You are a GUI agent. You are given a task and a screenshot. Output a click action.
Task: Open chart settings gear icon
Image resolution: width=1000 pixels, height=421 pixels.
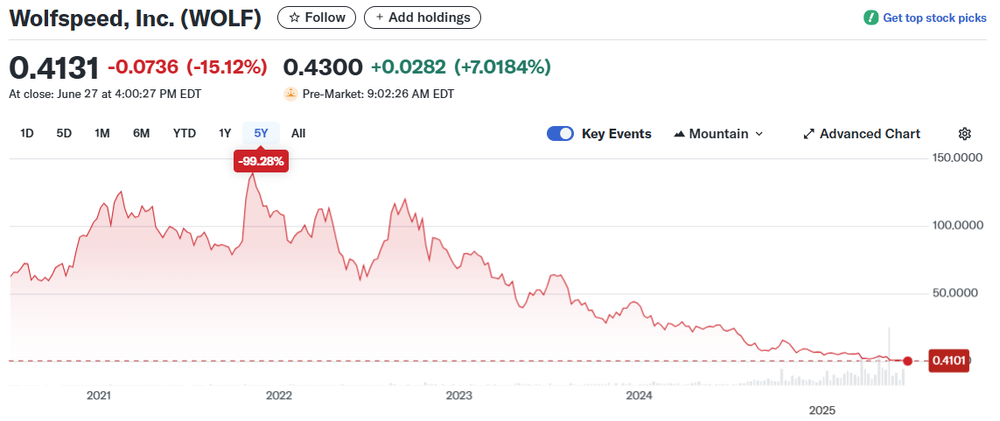(x=965, y=134)
